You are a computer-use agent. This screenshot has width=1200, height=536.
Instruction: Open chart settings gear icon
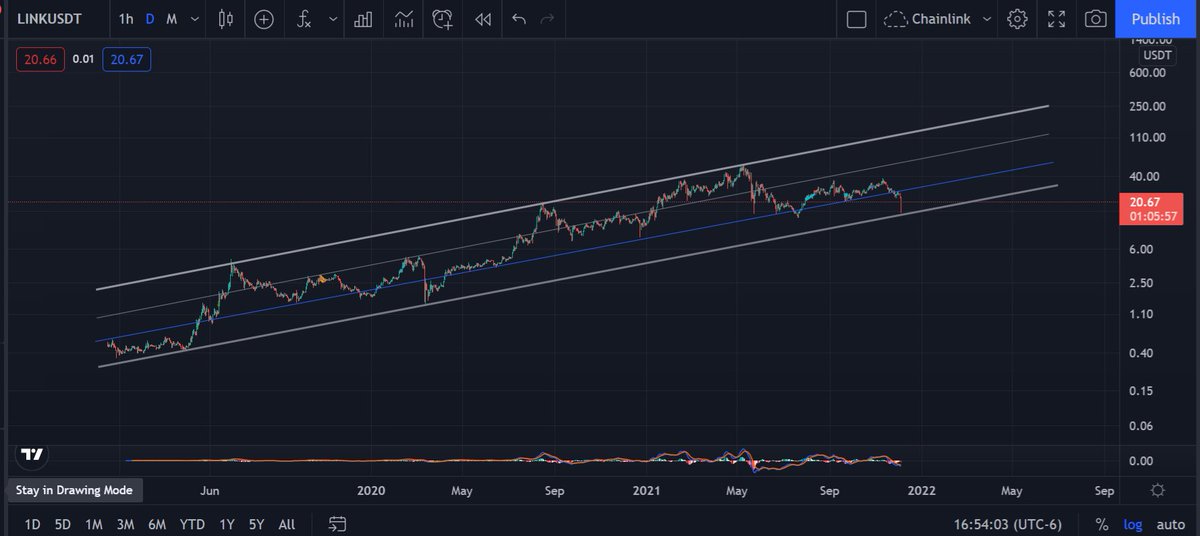[x=1018, y=19]
